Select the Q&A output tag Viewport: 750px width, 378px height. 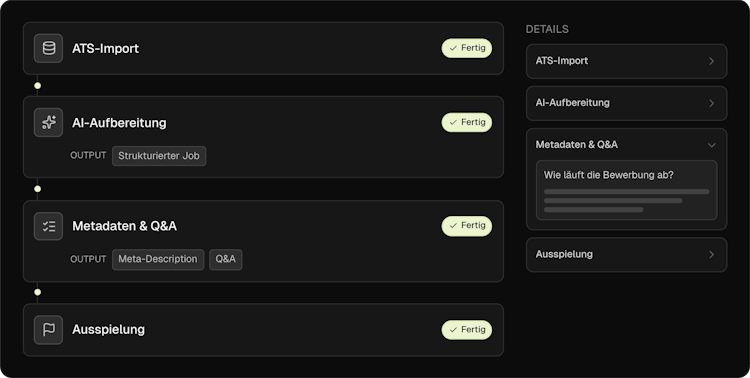[x=226, y=259]
